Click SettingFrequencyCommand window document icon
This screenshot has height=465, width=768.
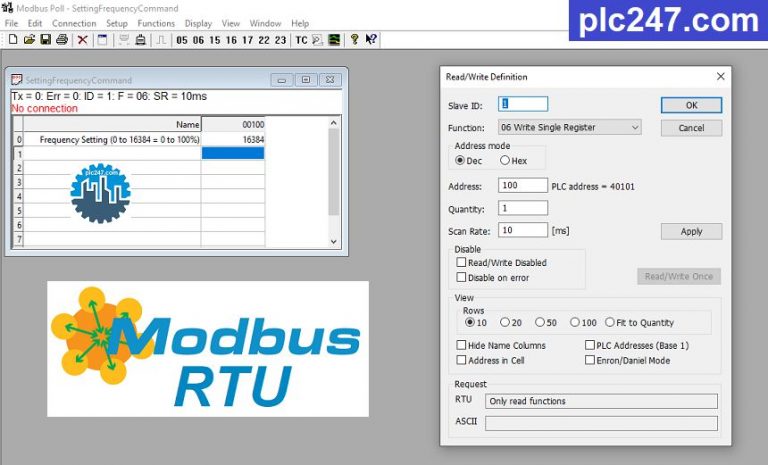point(17,79)
